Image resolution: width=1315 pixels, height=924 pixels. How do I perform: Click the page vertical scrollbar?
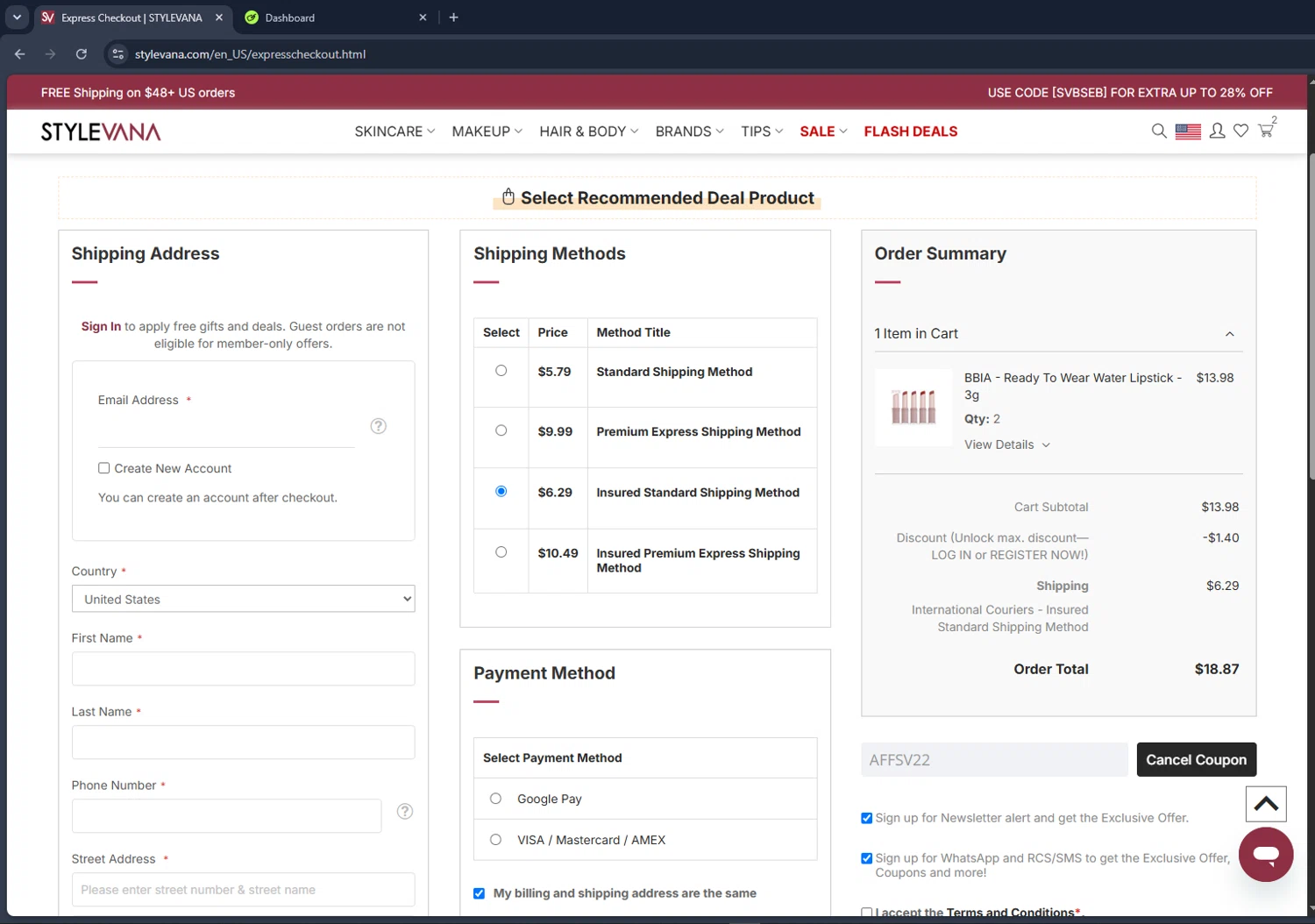(1311, 316)
